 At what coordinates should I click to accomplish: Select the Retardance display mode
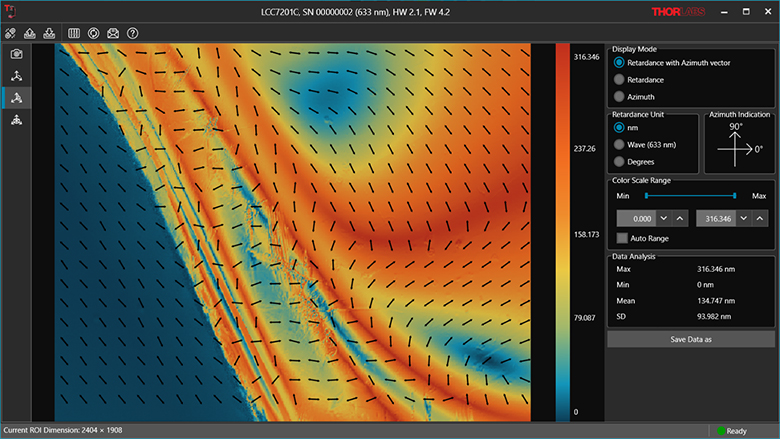tap(619, 80)
